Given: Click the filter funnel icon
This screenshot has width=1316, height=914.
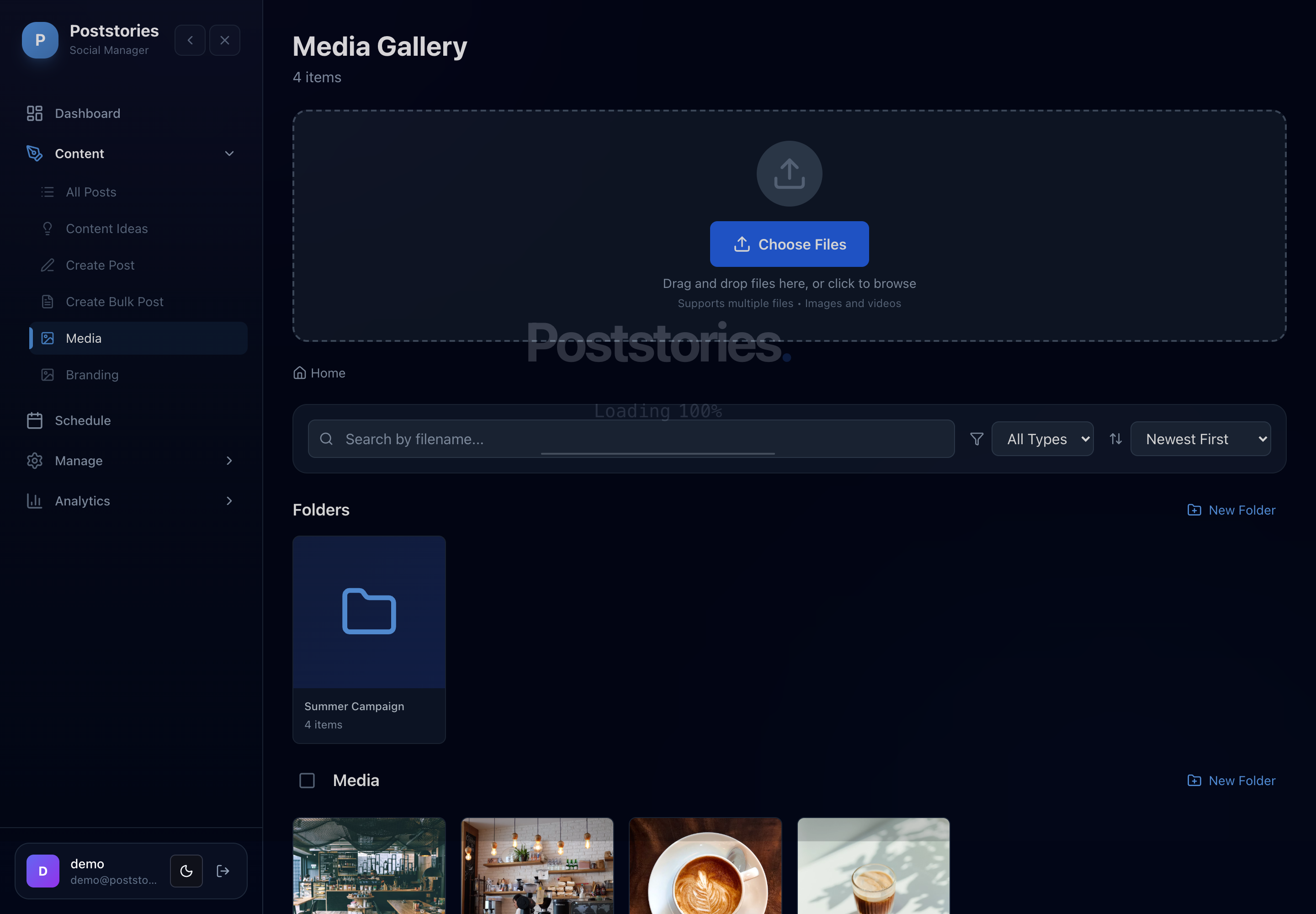Looking at the screenshot, I should click(x=976, y=439).
